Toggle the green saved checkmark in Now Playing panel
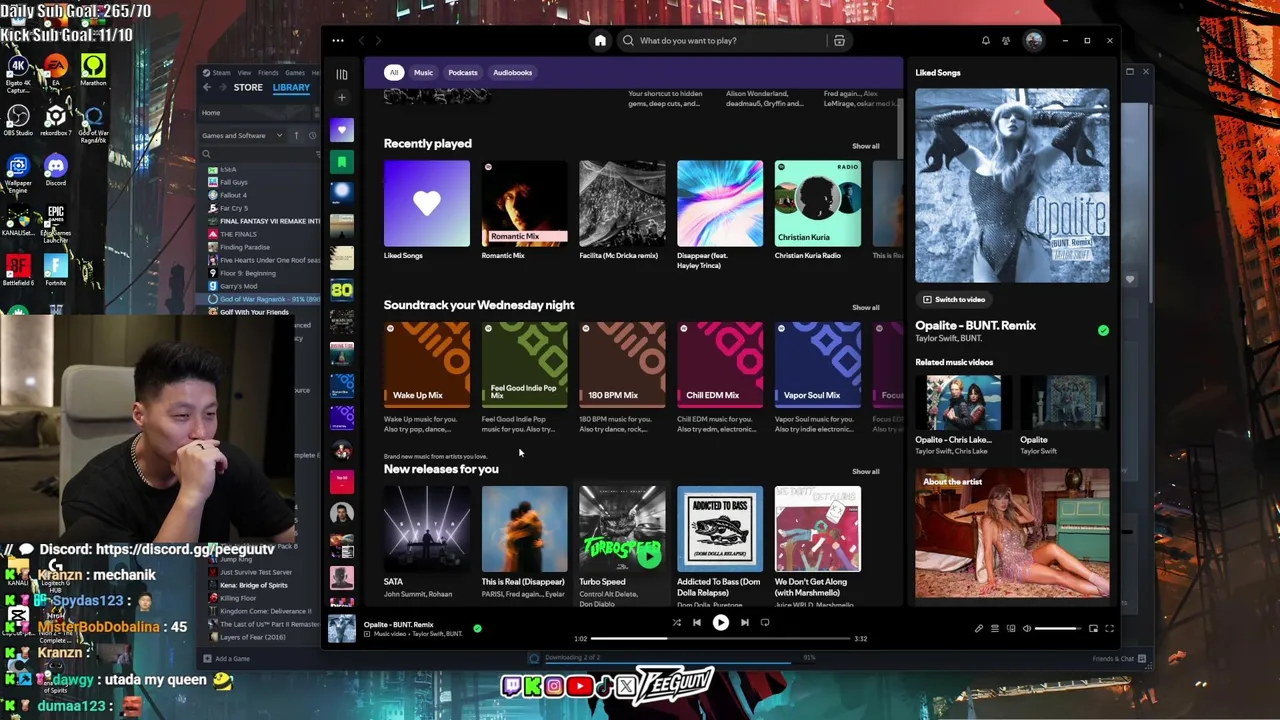Screen dimensions: 1280x720 tap(1103, 330)
